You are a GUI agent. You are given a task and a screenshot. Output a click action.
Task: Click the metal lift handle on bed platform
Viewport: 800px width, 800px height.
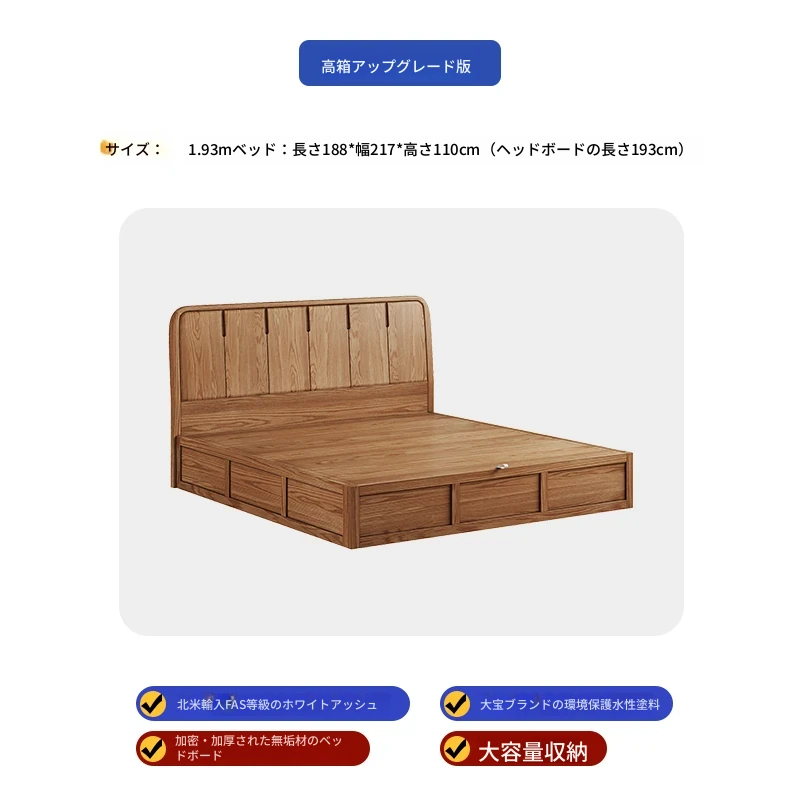coord(503,466)
